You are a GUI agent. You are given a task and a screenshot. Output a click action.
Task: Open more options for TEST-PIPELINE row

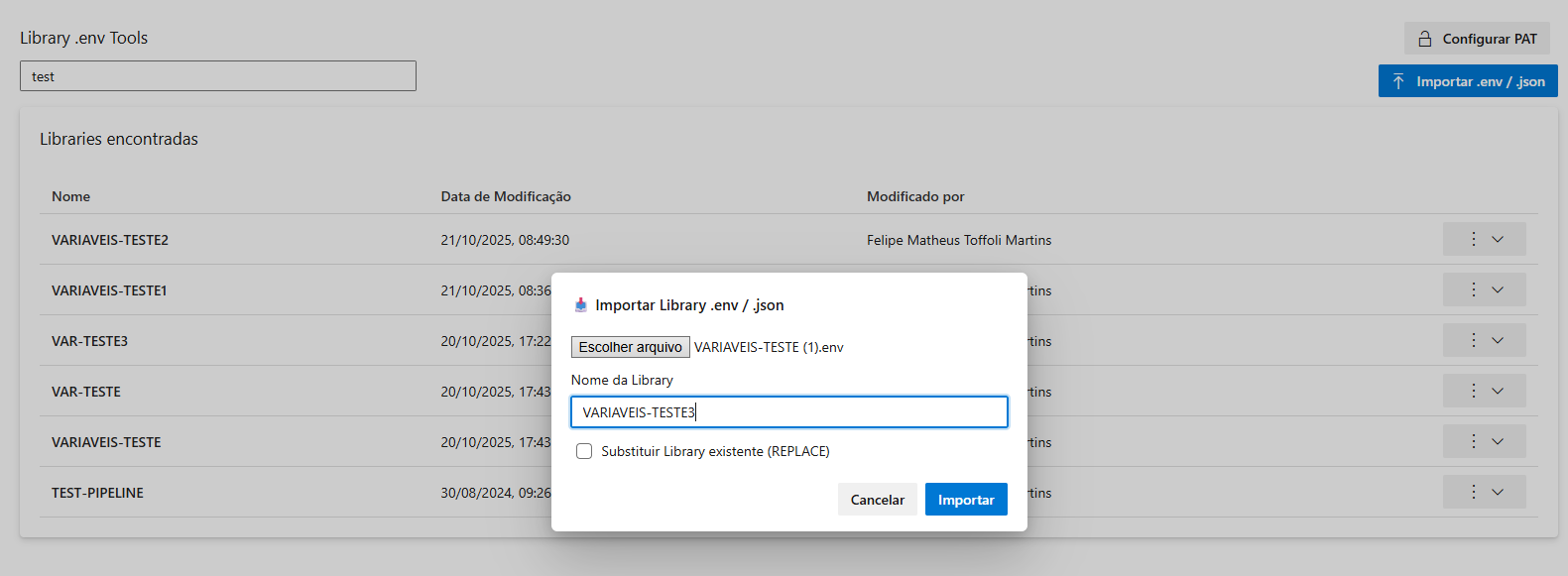[1473, 492]
